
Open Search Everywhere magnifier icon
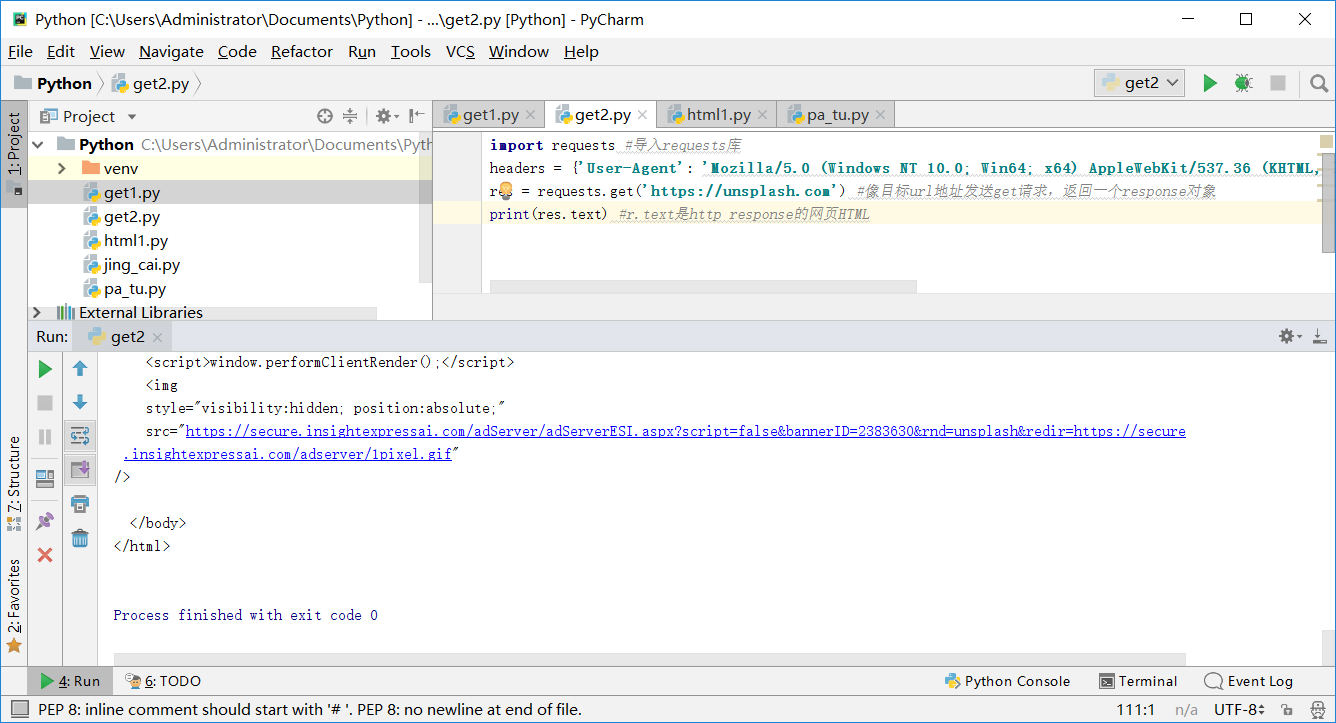coord(1318,83)
